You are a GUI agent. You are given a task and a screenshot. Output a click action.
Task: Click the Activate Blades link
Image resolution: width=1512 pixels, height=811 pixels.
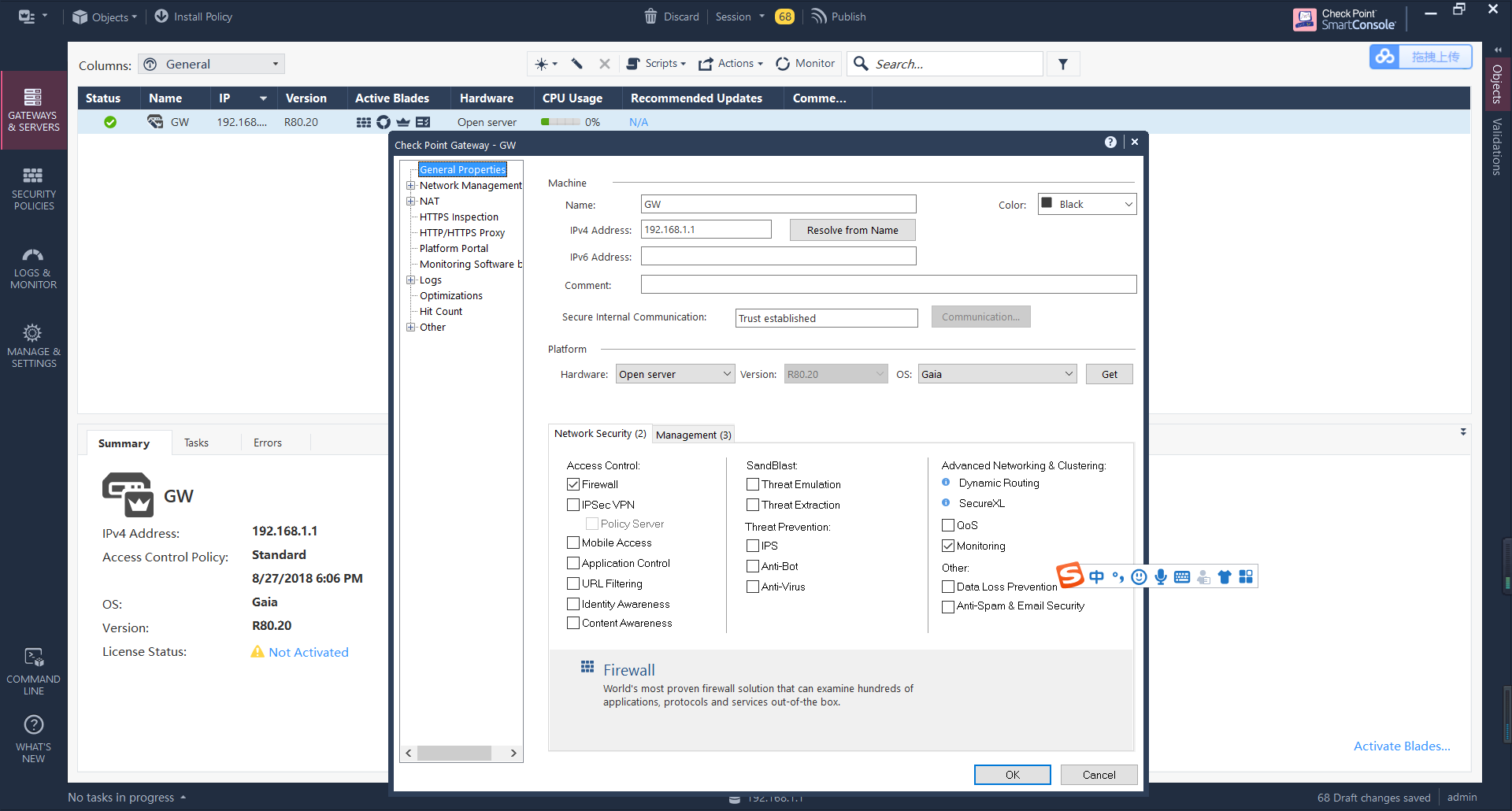click(x=1402, y=746)
